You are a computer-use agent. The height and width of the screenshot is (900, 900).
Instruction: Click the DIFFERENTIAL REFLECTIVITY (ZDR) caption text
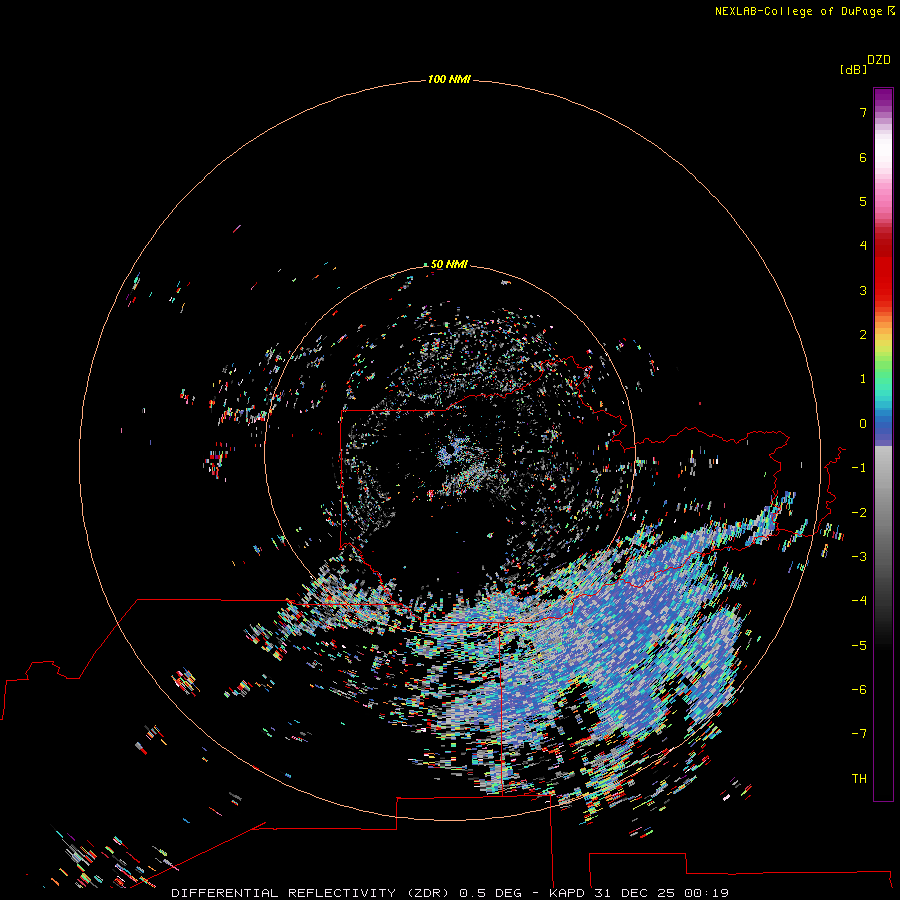(310, 893)
